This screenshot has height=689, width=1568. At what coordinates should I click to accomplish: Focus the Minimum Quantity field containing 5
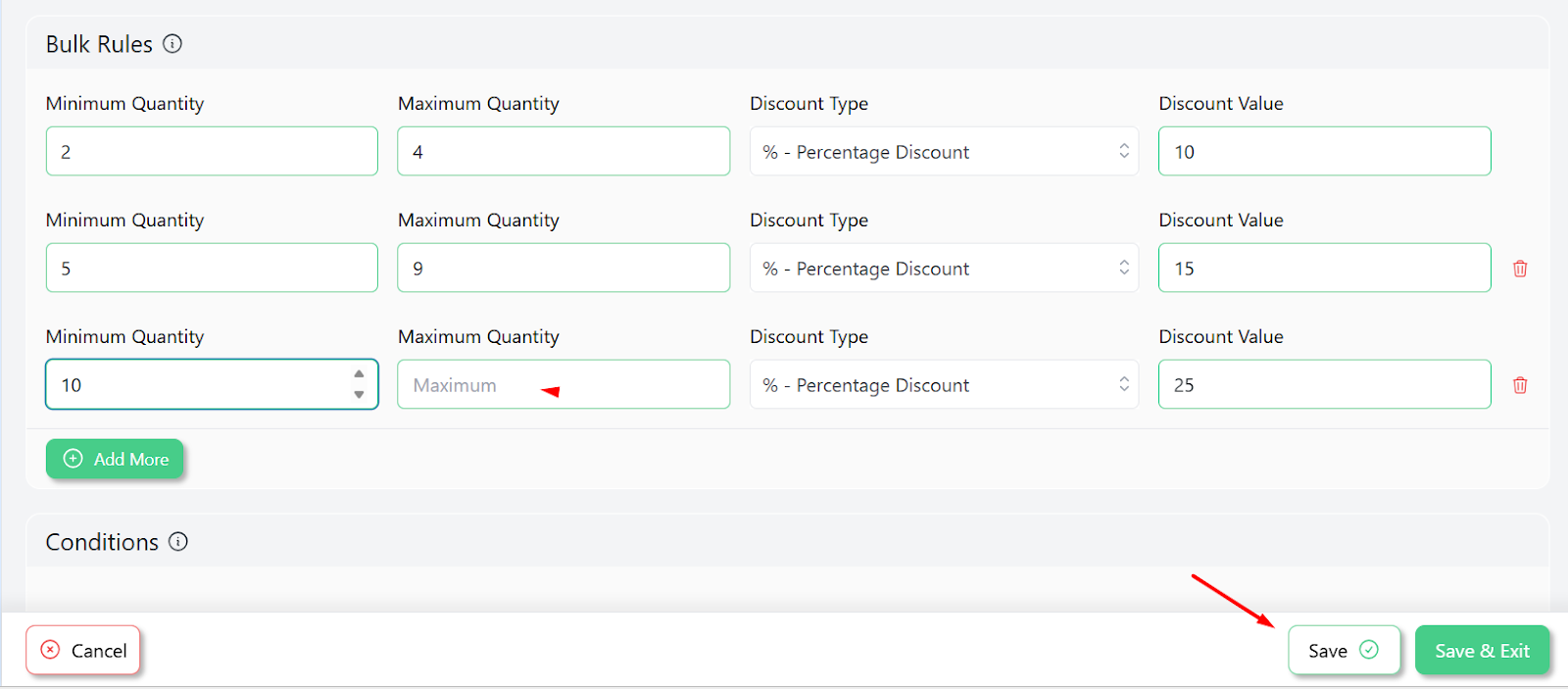tap(212, 269)
